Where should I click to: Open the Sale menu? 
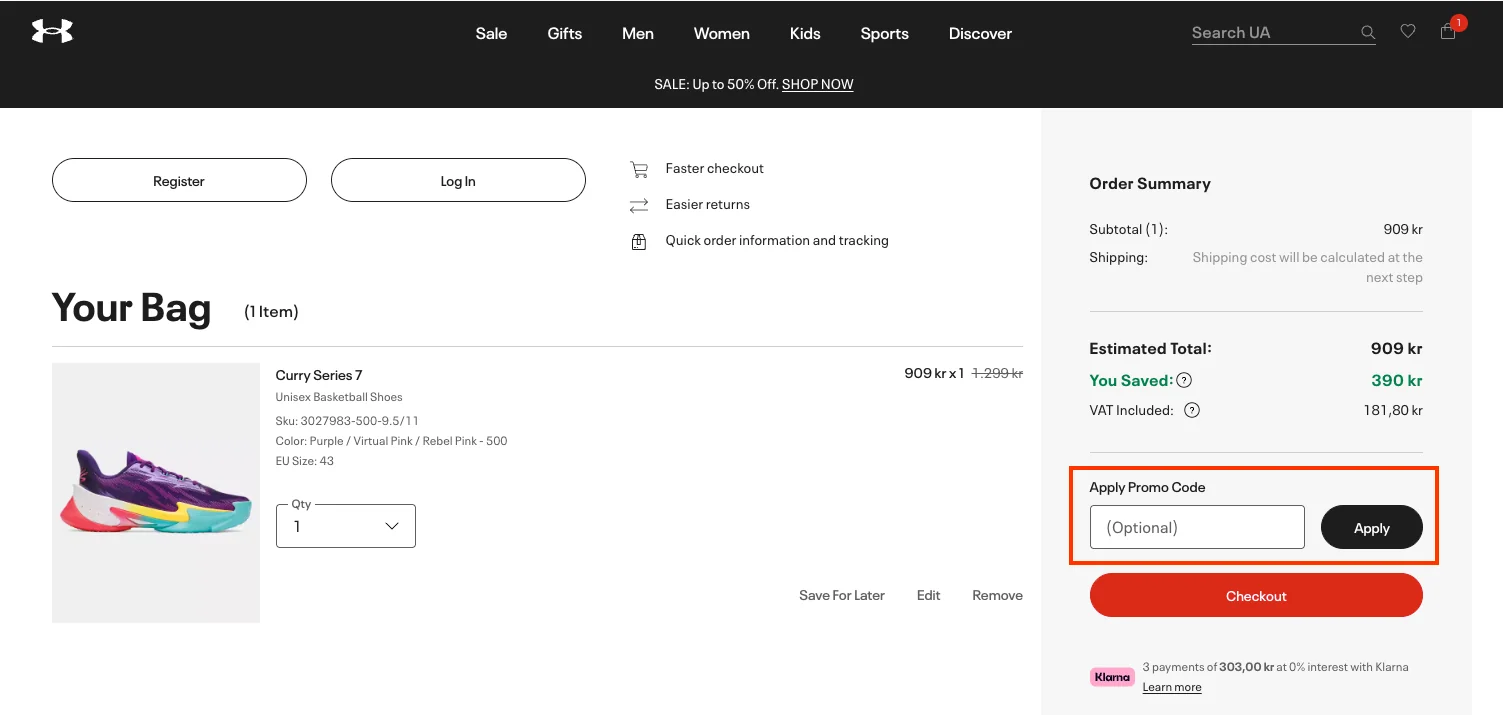pyautogui.click(x=491, y=33)
